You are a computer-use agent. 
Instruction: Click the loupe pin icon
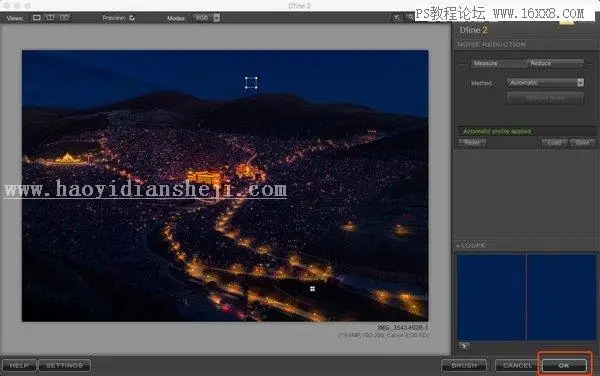pos(464,346)
